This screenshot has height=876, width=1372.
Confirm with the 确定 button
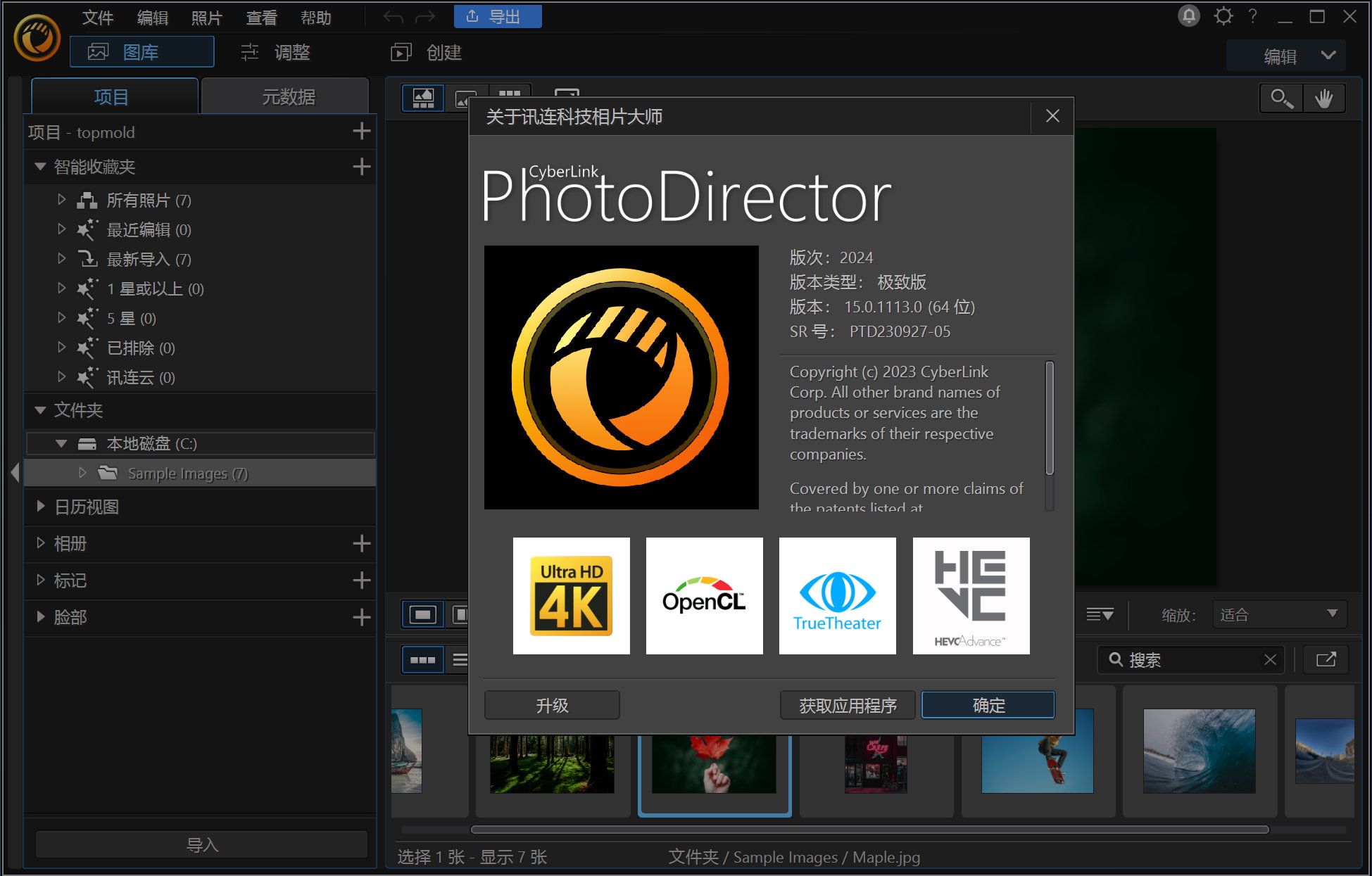(988, 705)
